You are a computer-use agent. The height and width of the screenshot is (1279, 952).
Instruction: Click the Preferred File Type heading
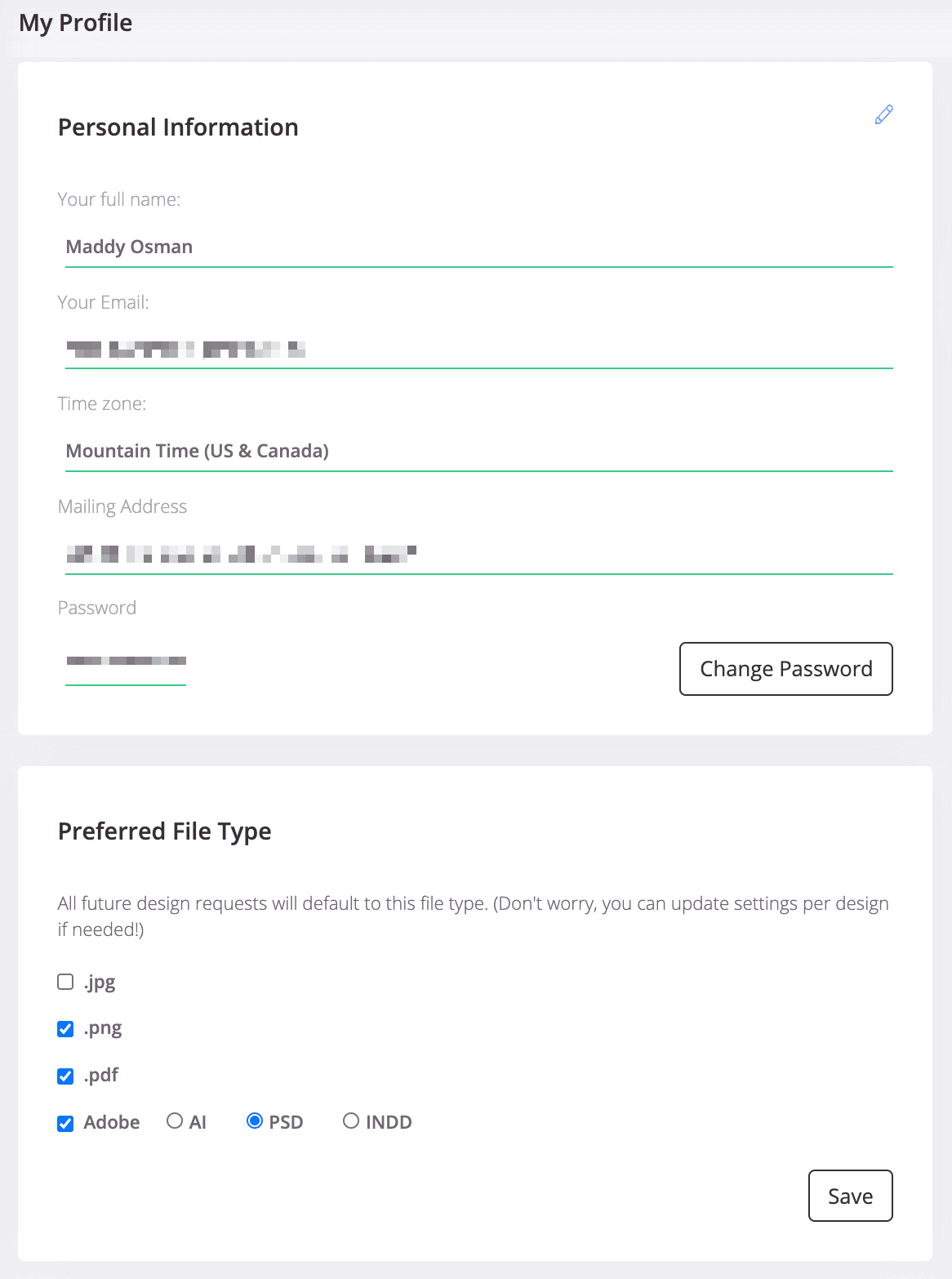(x=164, y=831)
